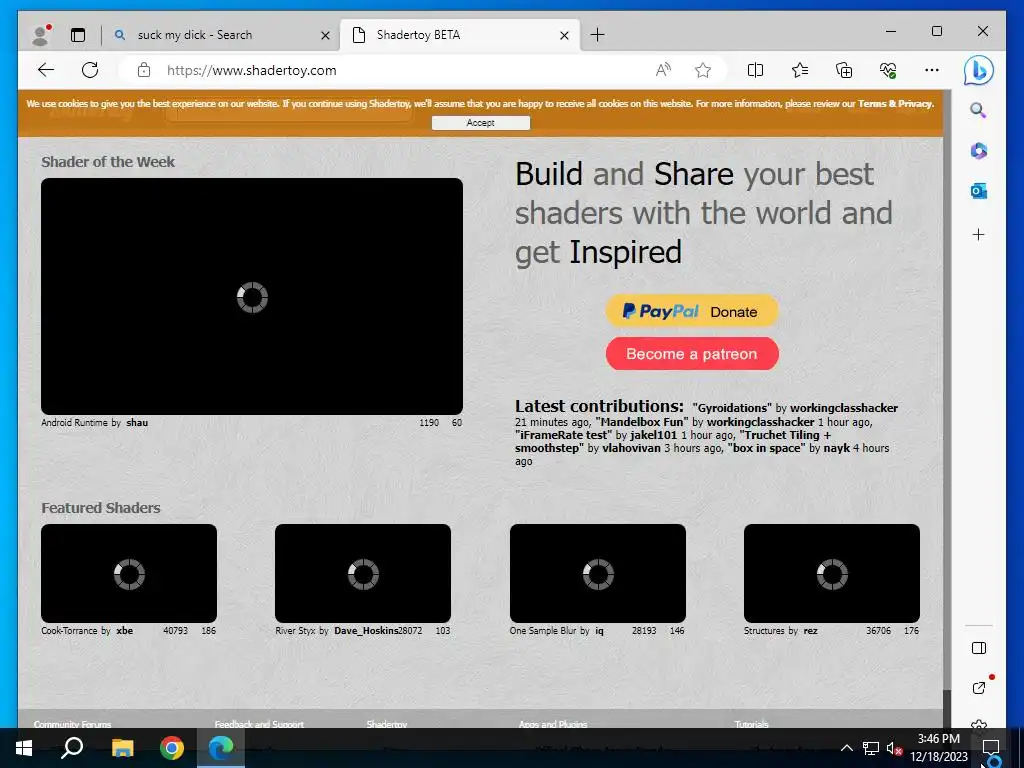1024x768 pixels.
Task: Click Become a patreon button
Action: pos(692,353)
